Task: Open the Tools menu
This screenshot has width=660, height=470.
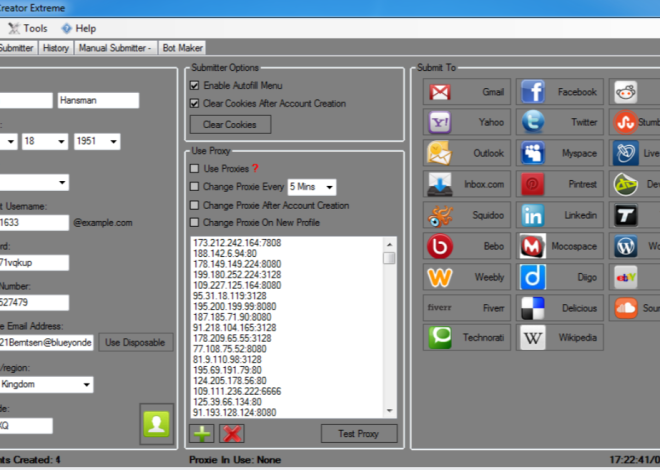Action: point(28,28)
